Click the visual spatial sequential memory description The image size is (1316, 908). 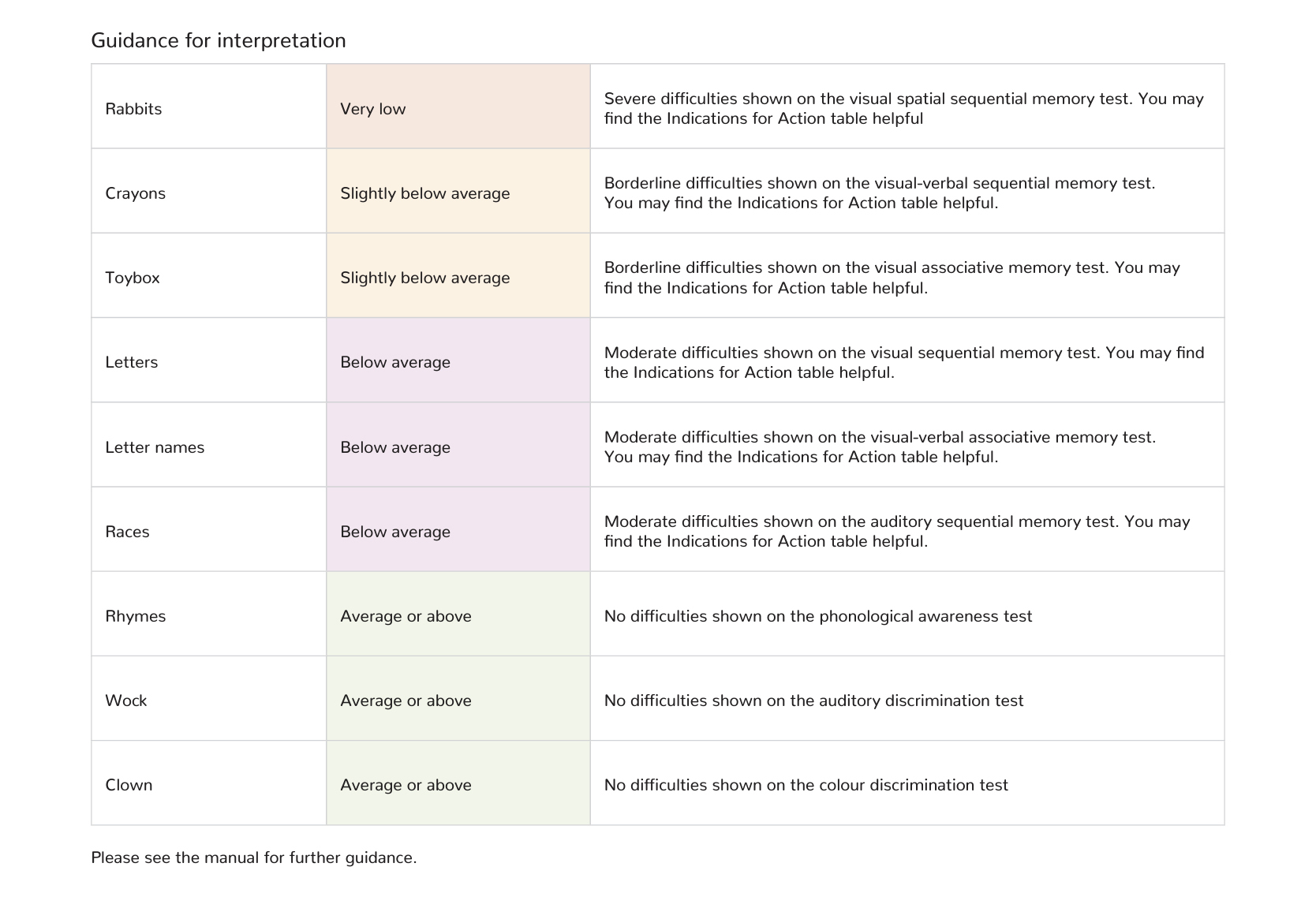pyautogui.click(x=903, y=109)
